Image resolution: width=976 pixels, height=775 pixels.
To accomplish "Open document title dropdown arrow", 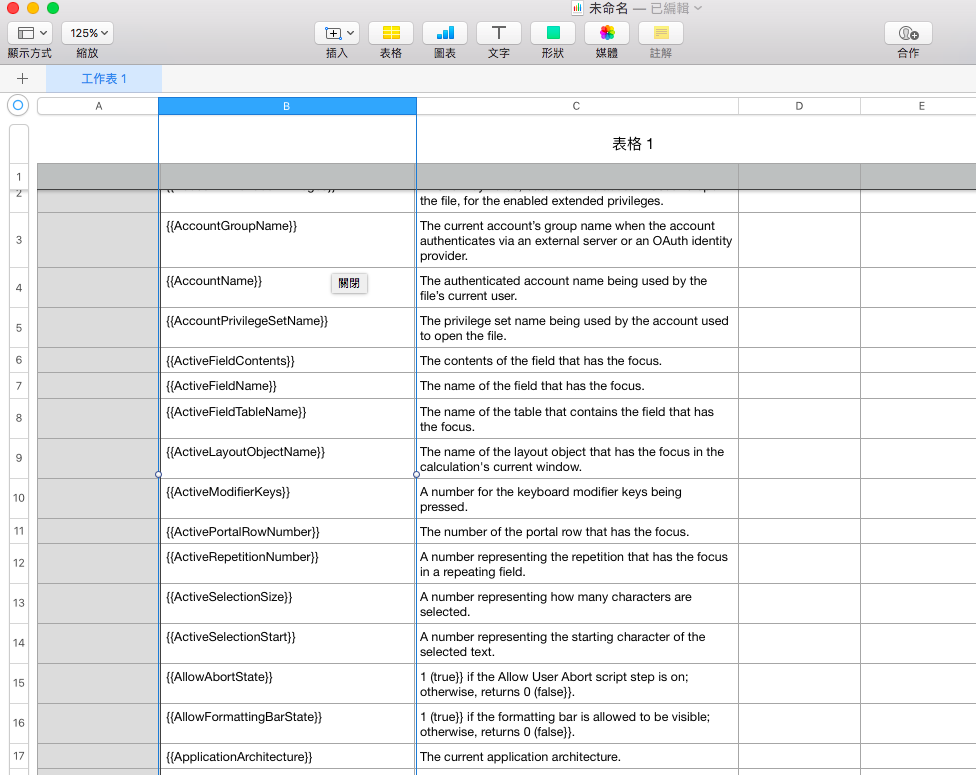I will (x=698, y=8).
